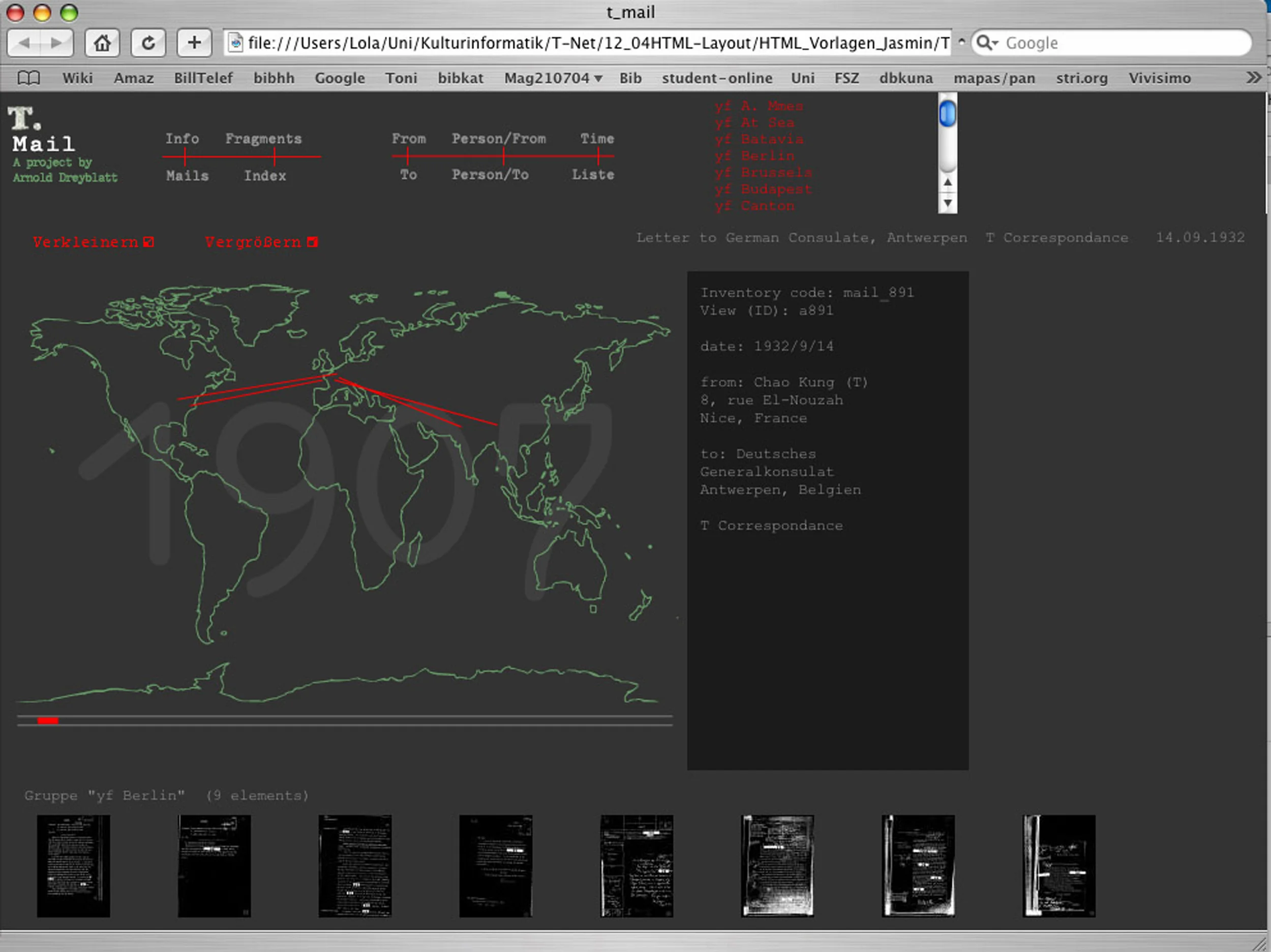Image resolution: width=1271 pixels, height=952 pixels.
Task: Click the Google search input field
Action: click(x=1121, y=43)
